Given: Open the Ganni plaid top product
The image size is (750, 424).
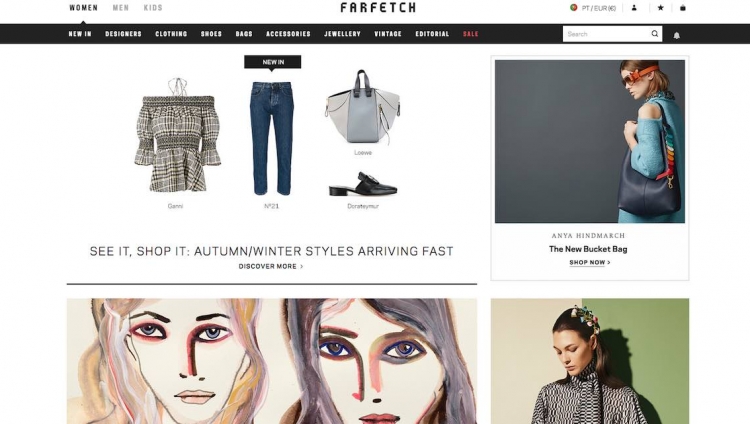Looking at the screenshot, I should [177, 136].
